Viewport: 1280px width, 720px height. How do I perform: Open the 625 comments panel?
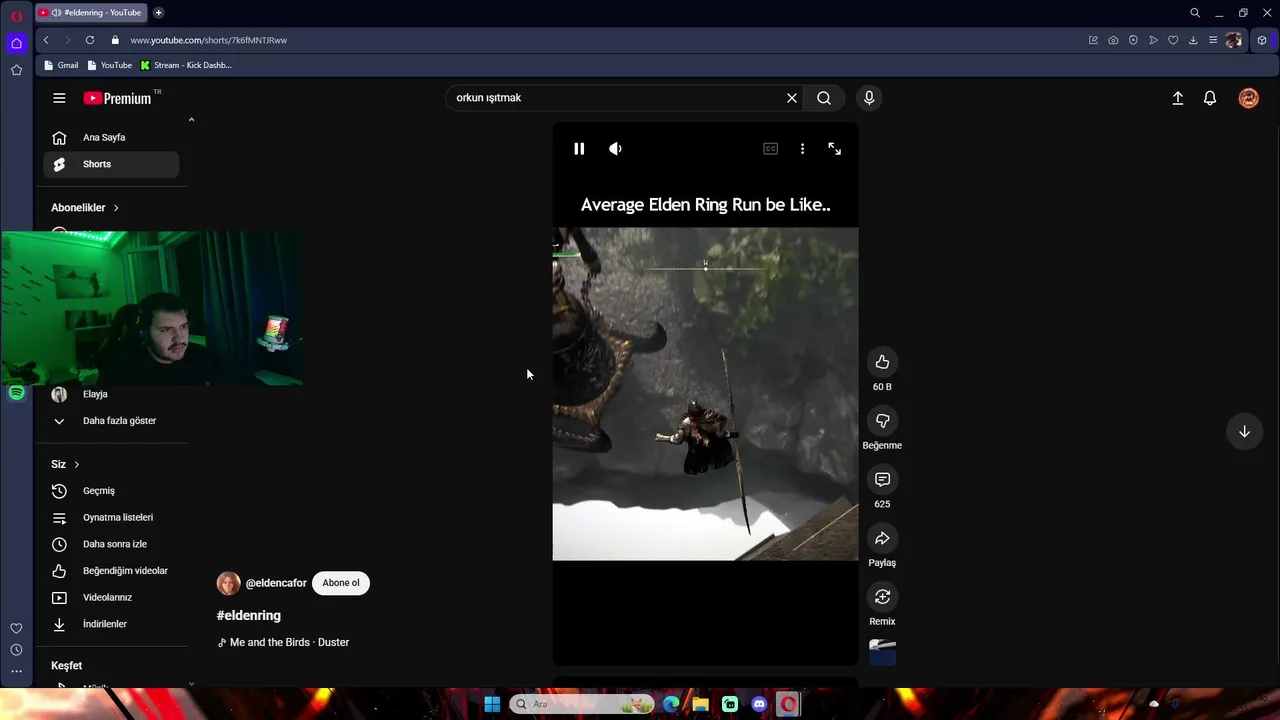click(882, 480)
